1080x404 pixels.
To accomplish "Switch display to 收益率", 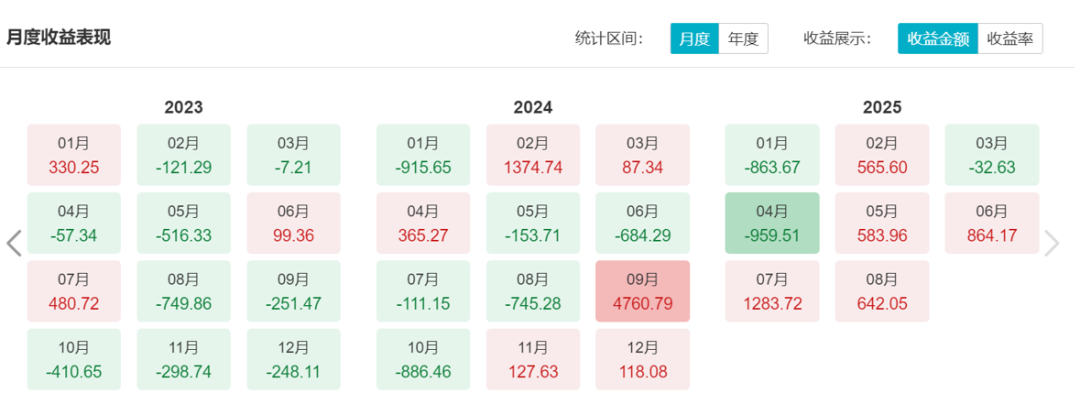I will (x=1009, y=39).
